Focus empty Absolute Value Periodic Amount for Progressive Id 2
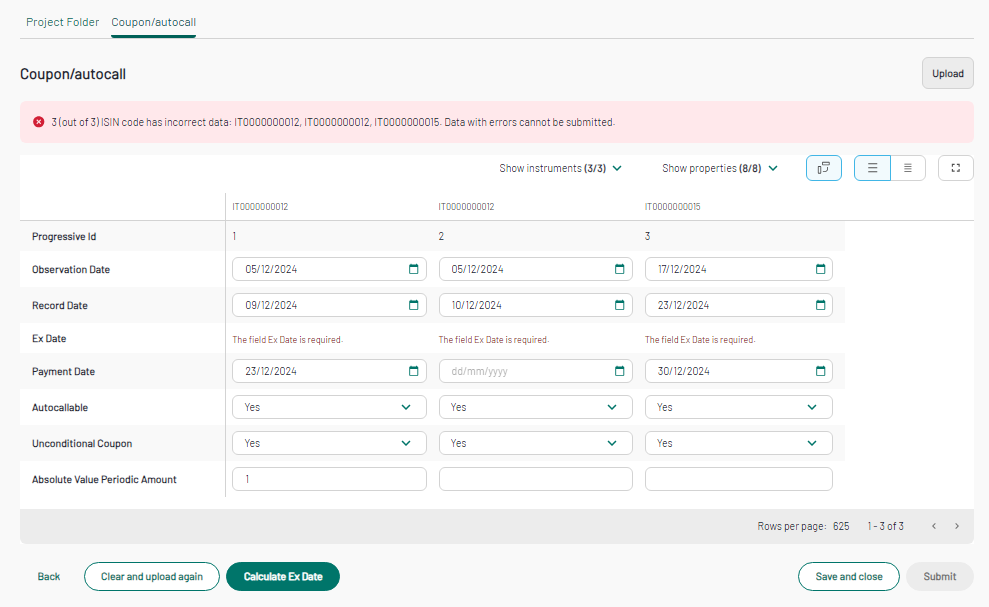 [x=535, y=479]
